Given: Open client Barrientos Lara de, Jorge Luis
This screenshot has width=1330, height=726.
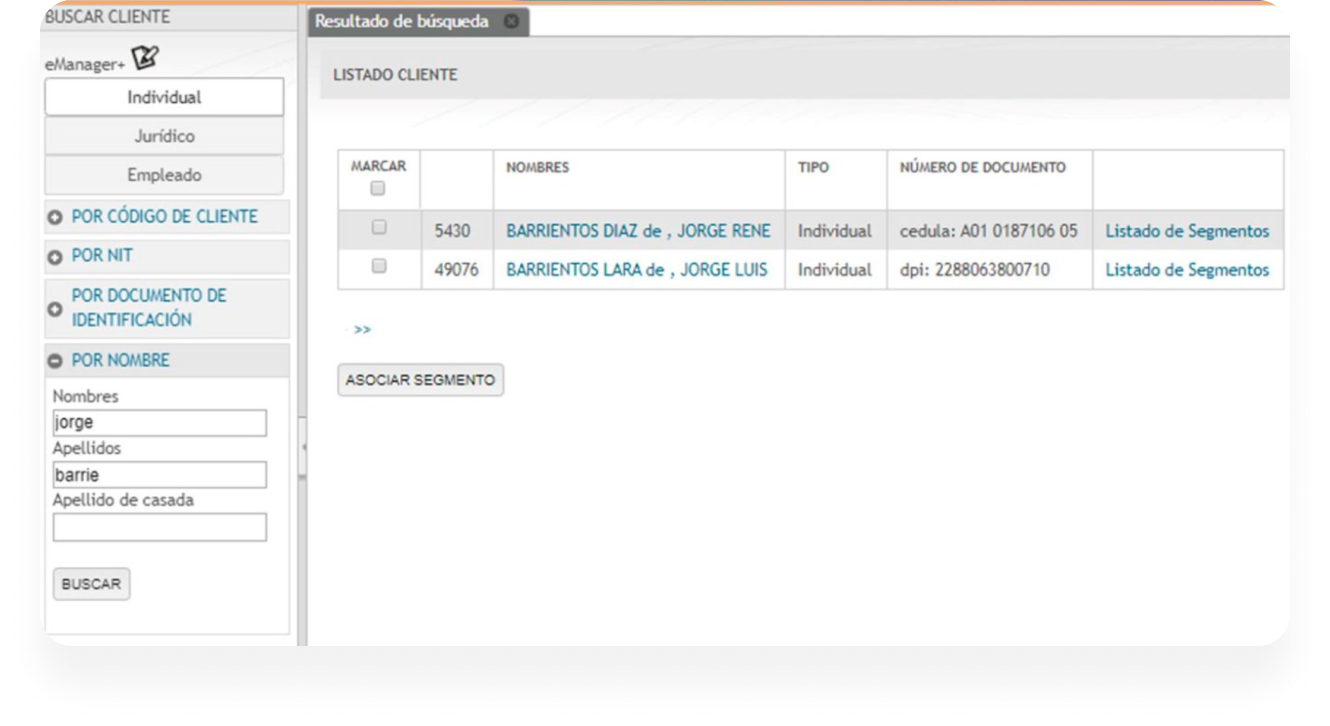Looking at the screenshot, I should [637, 270].
